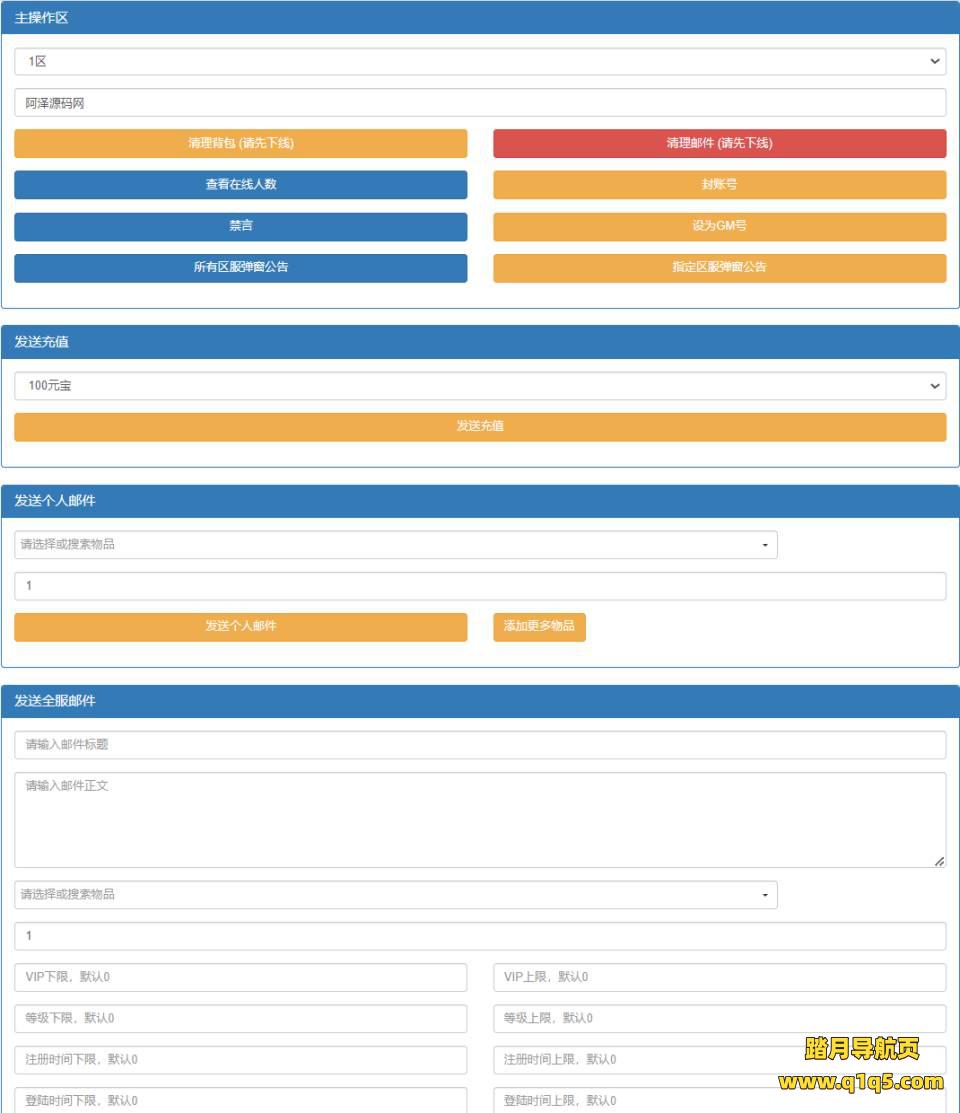Click the 等级上限 input field
Screen dimensions: 960x1113
pyautogui.click(x=719, y=1019)
